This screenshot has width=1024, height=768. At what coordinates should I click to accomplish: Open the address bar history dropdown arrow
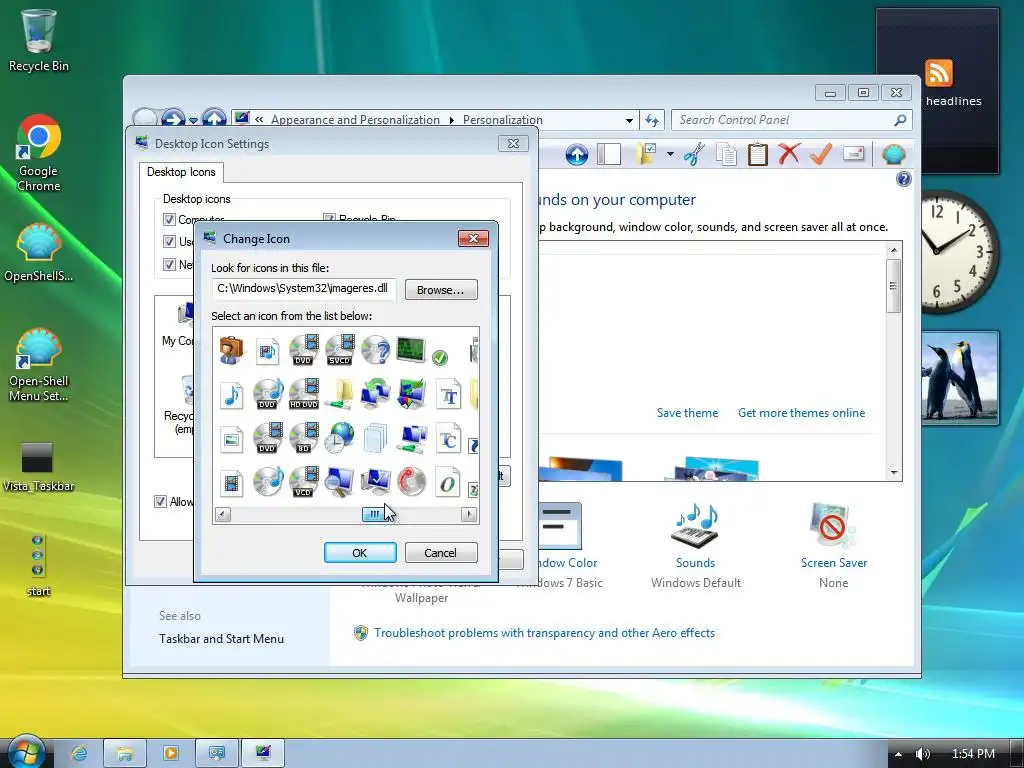point(629,120)
